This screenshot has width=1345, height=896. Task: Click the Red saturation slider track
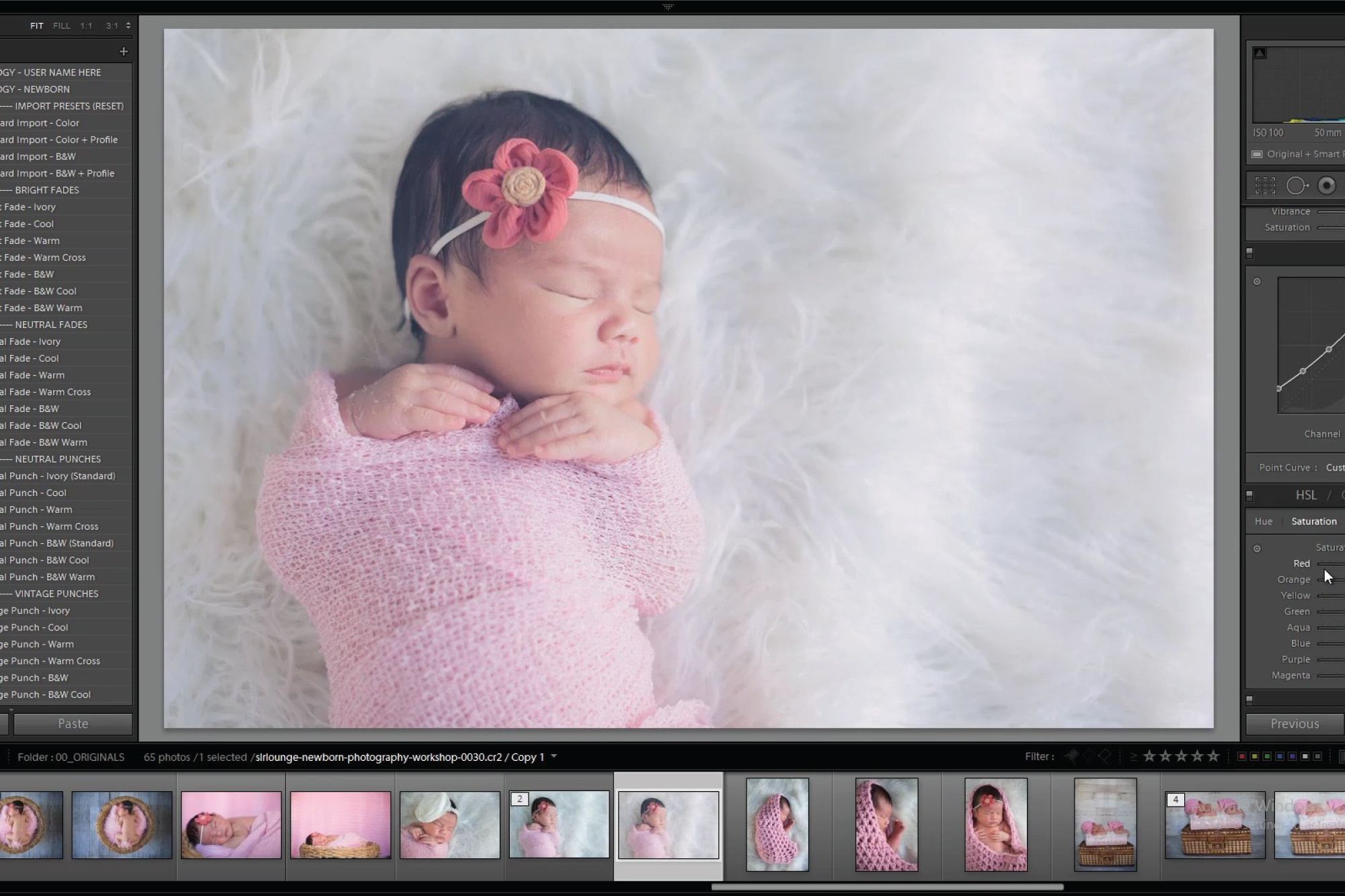tap(1331, 564)
